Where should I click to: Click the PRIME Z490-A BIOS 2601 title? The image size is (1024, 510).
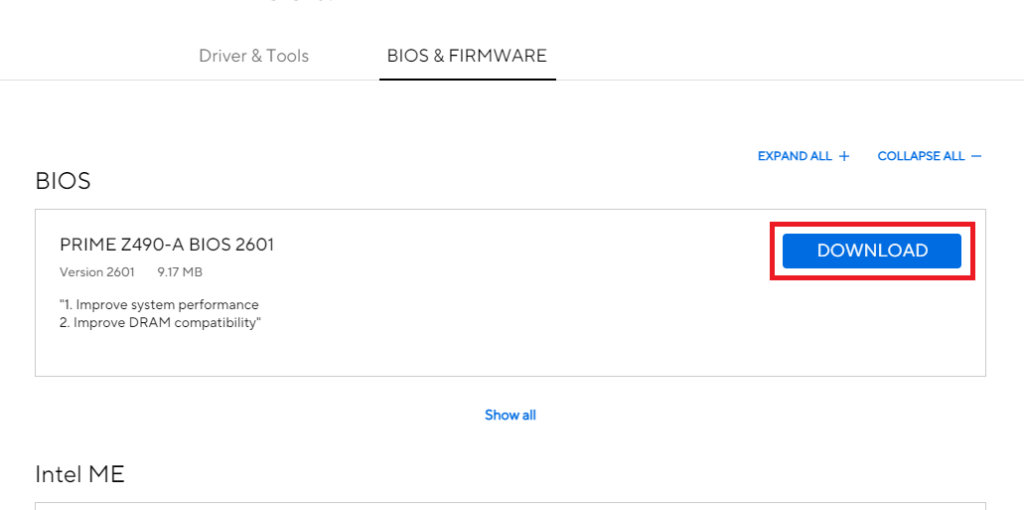click(167, 245)
